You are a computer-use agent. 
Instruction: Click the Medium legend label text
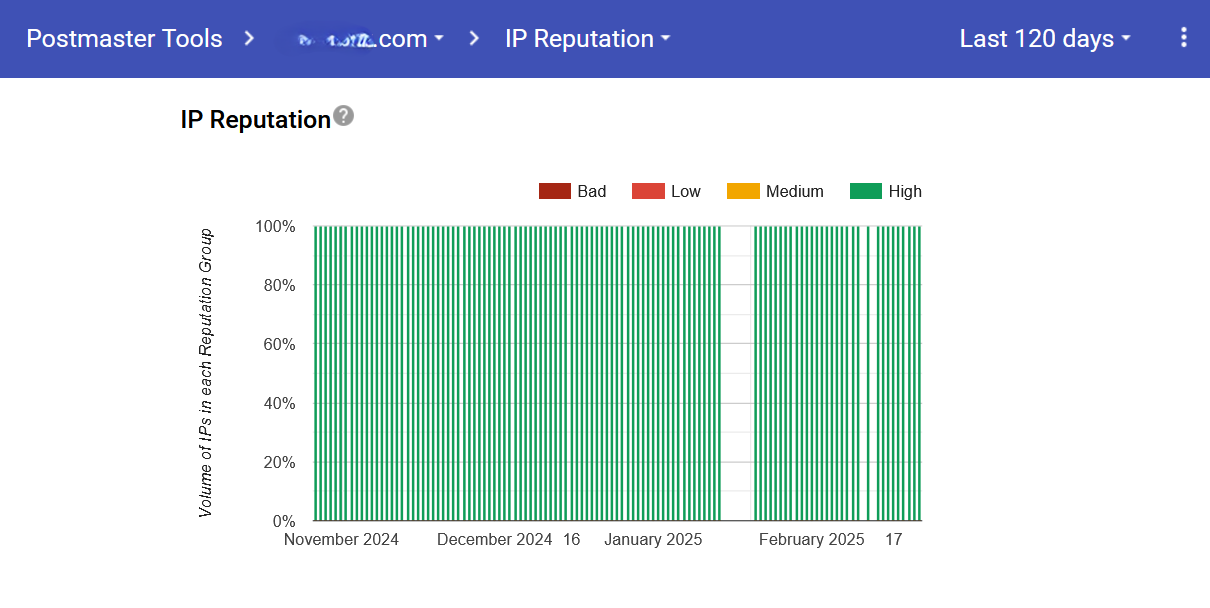pos(795,191)
